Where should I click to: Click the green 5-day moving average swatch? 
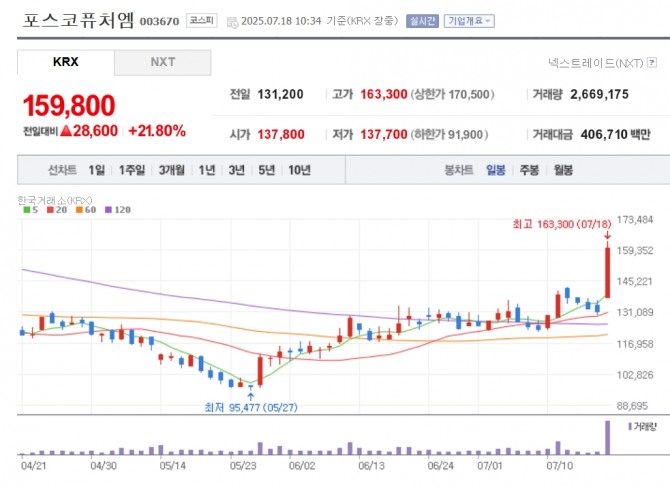pos(26,210)
